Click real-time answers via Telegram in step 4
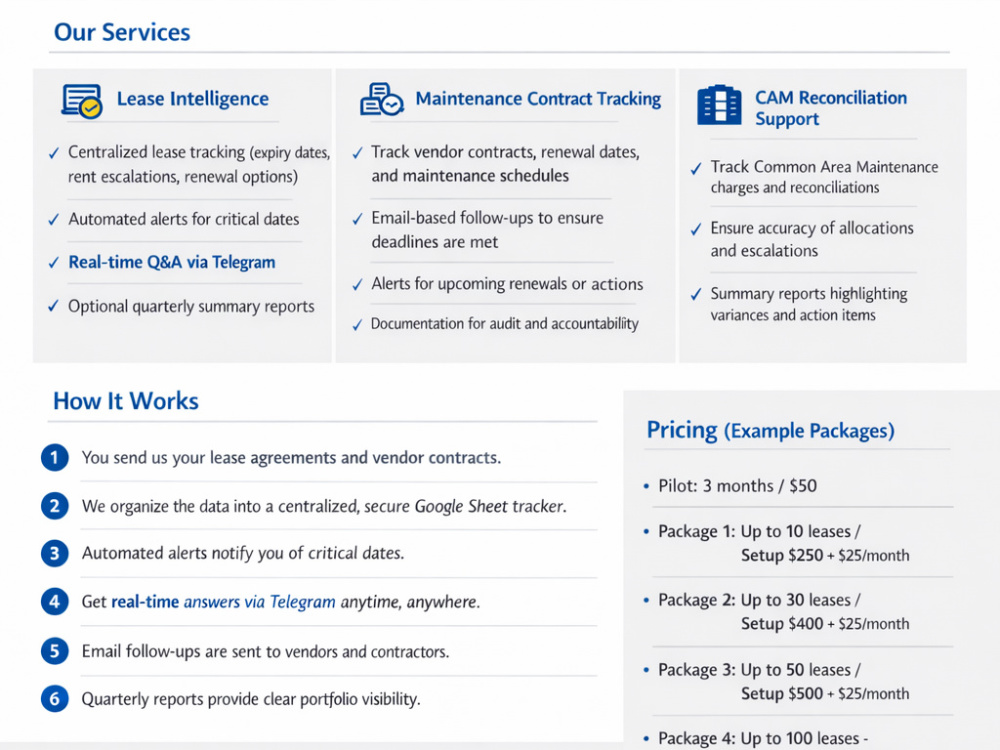1000x750 pixels. (223, 602)
